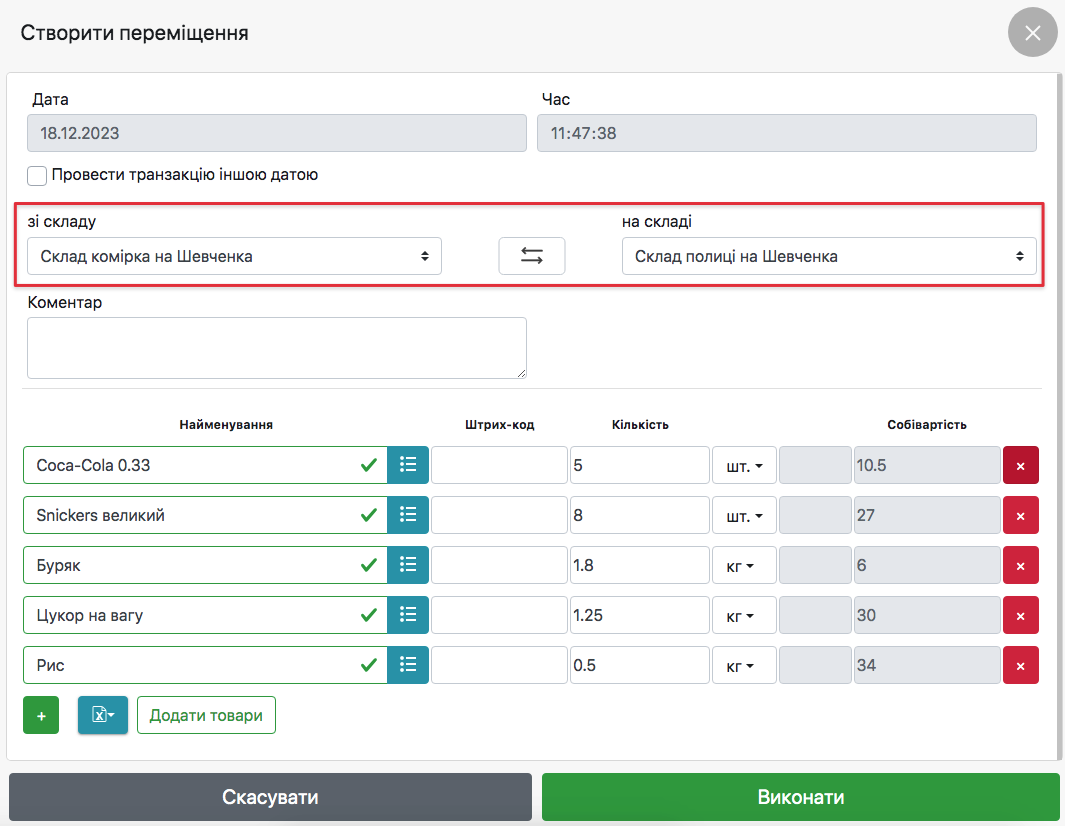
Task: Close the Створити переміщення dialog
Action: tap(1032, 33)
